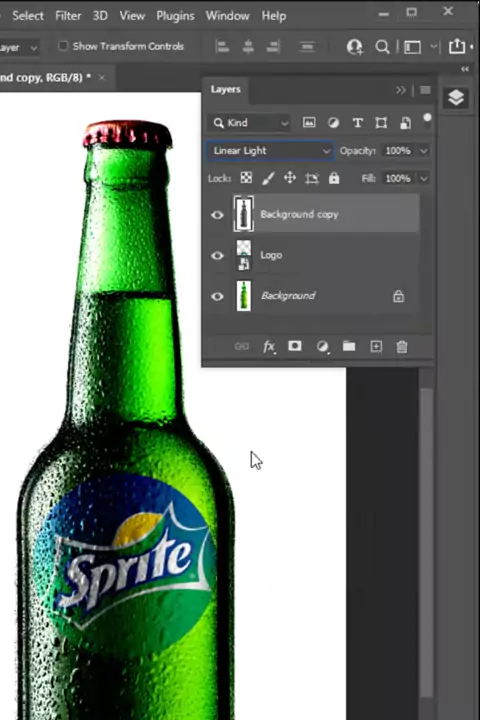This screenshot has height=720, width=480.
Task: Click the Fill 100% field
Action: 398,178
